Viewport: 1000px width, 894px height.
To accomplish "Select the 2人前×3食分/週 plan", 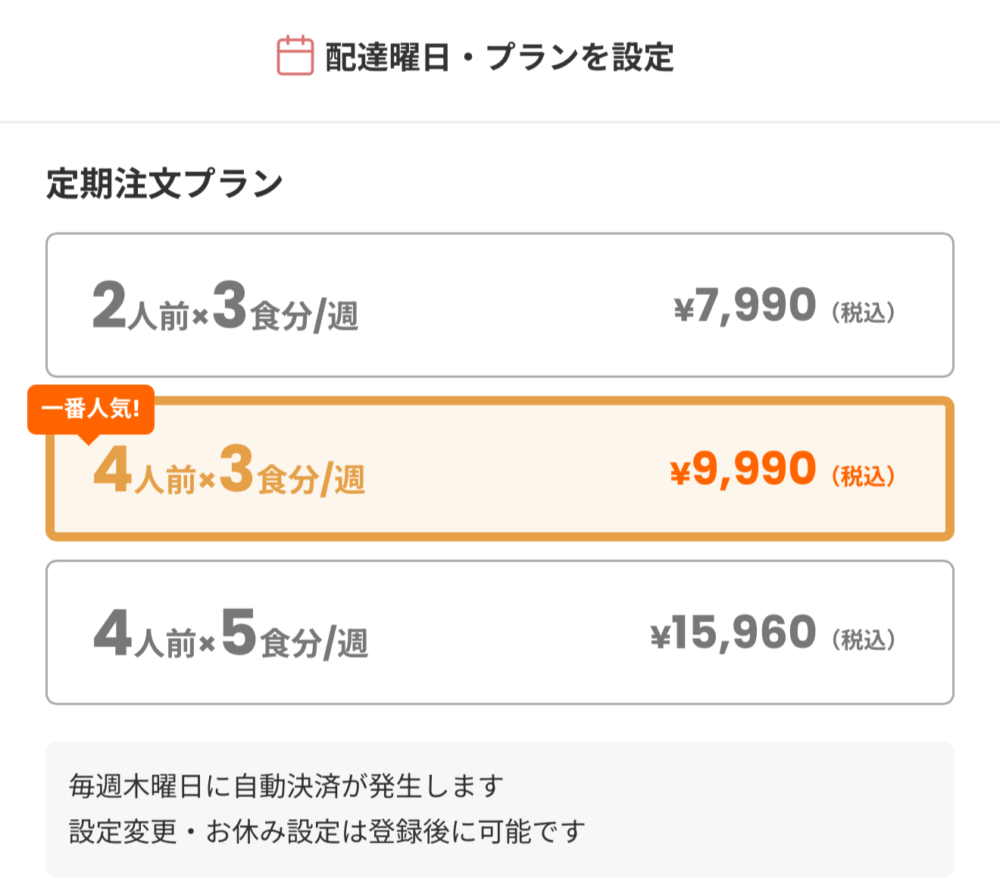I will pyautogui.click(x=499, y=305).
